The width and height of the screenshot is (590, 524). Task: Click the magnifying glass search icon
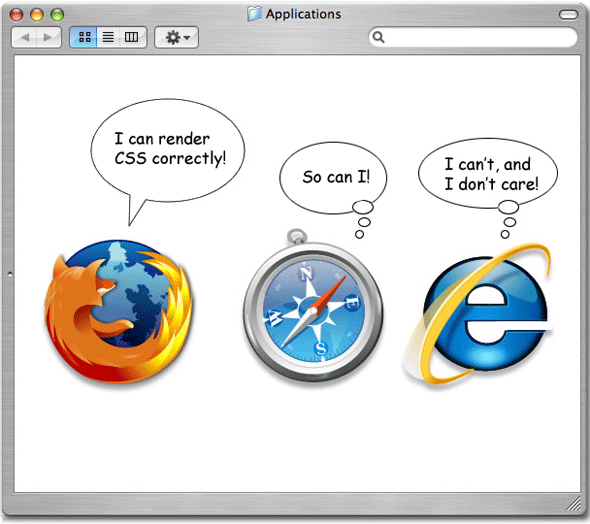click(378, 37)
